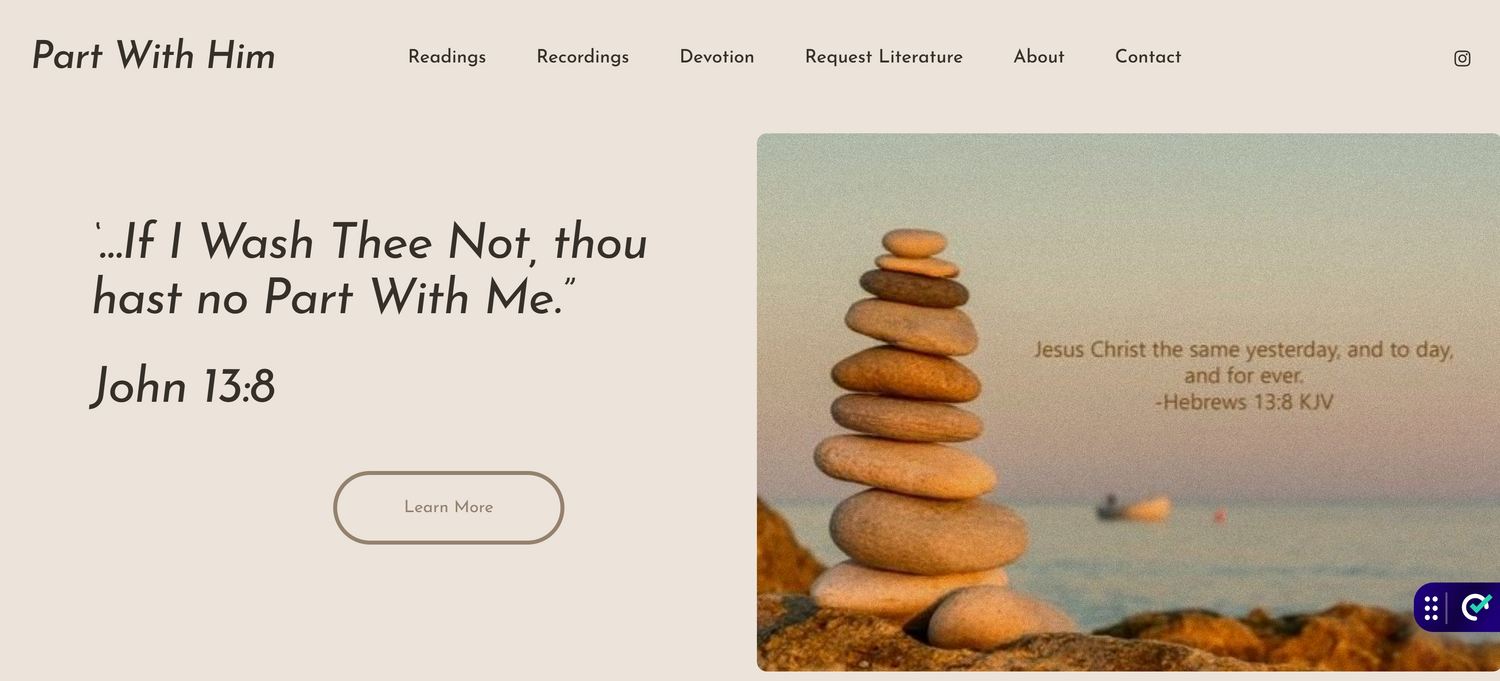Navigate to the About page
The image size is (1500, 681).
[1039, 57]
